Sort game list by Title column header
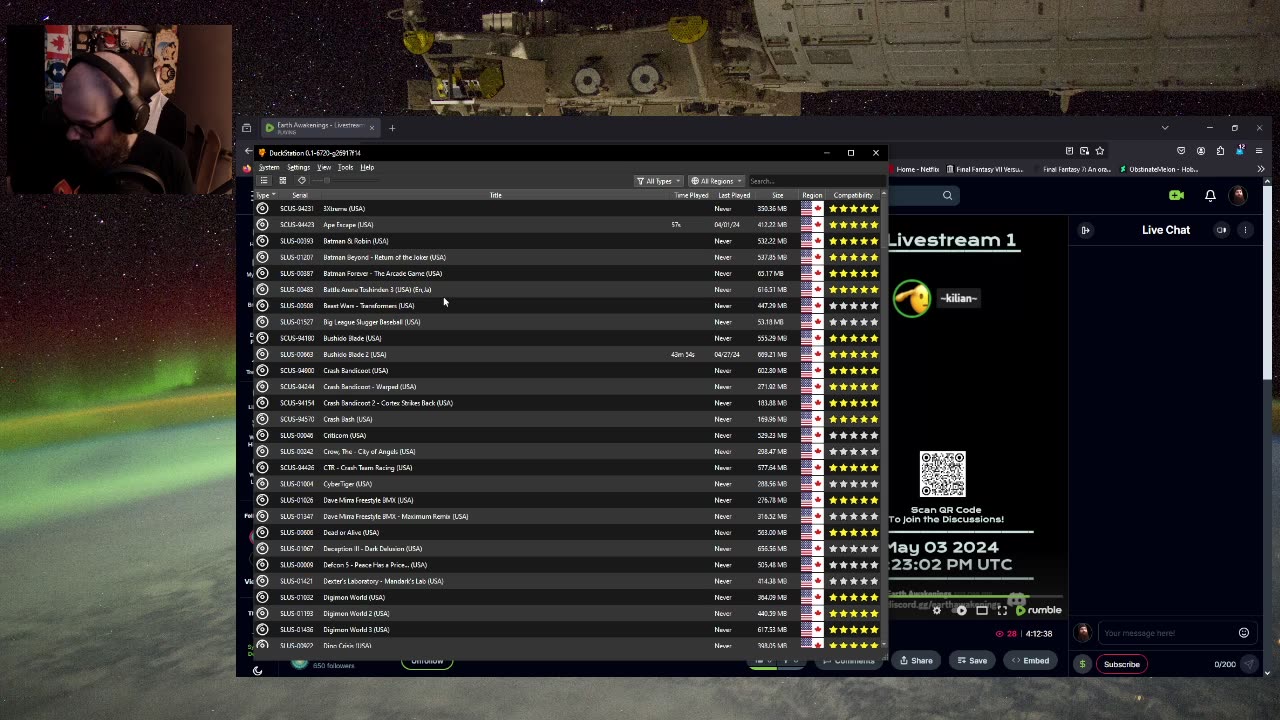 click(x=495, y=195)
